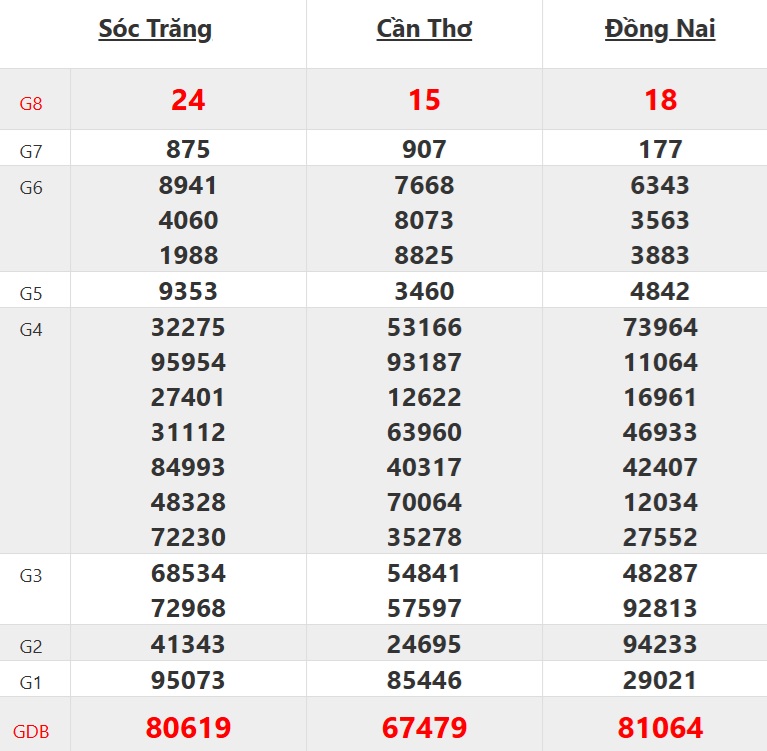
Task: Select Đồng Nai G8 number 18
Action: click(660, 100)
